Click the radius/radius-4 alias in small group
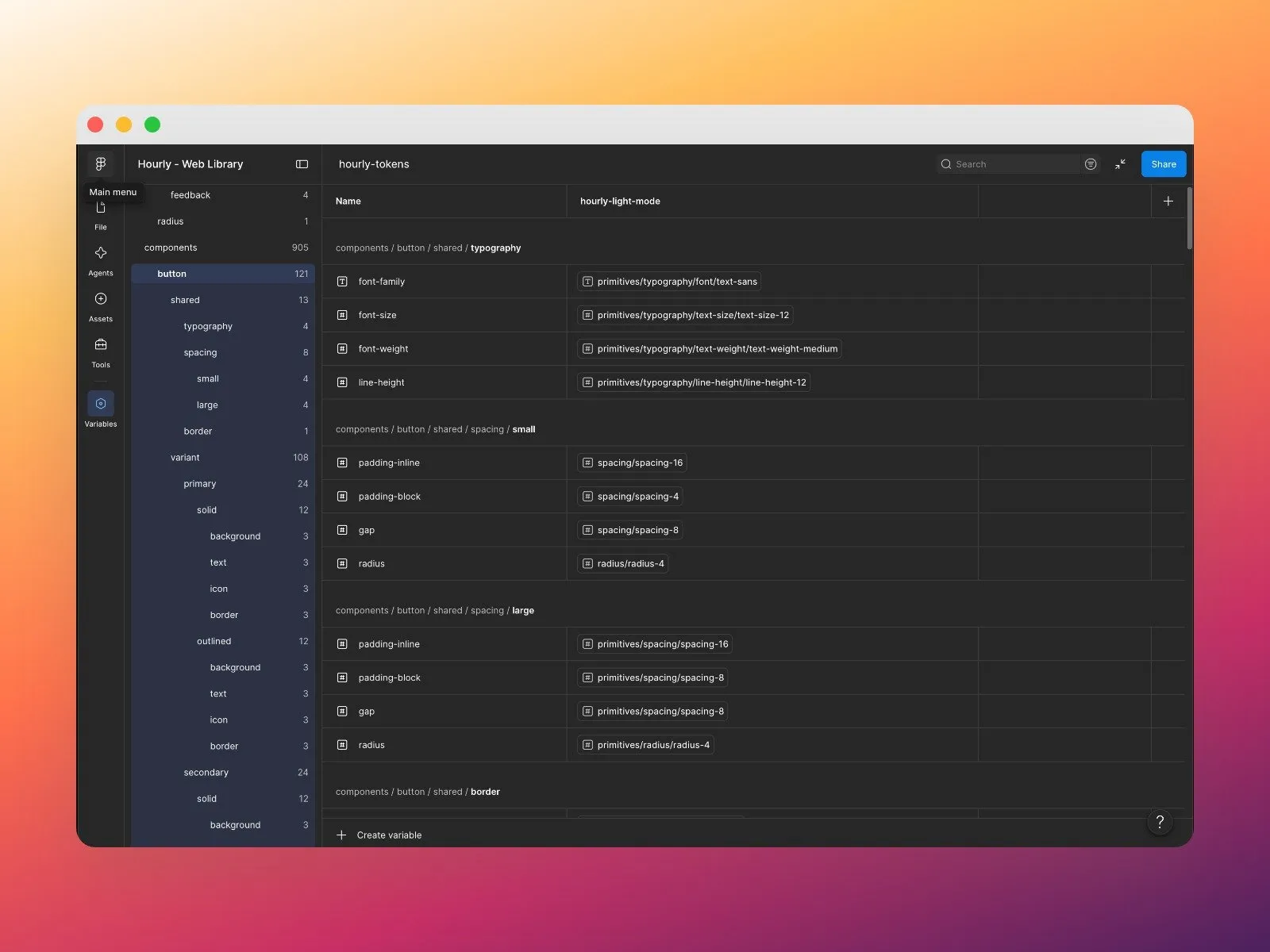 pyautogui.click(x=623, y=564)
